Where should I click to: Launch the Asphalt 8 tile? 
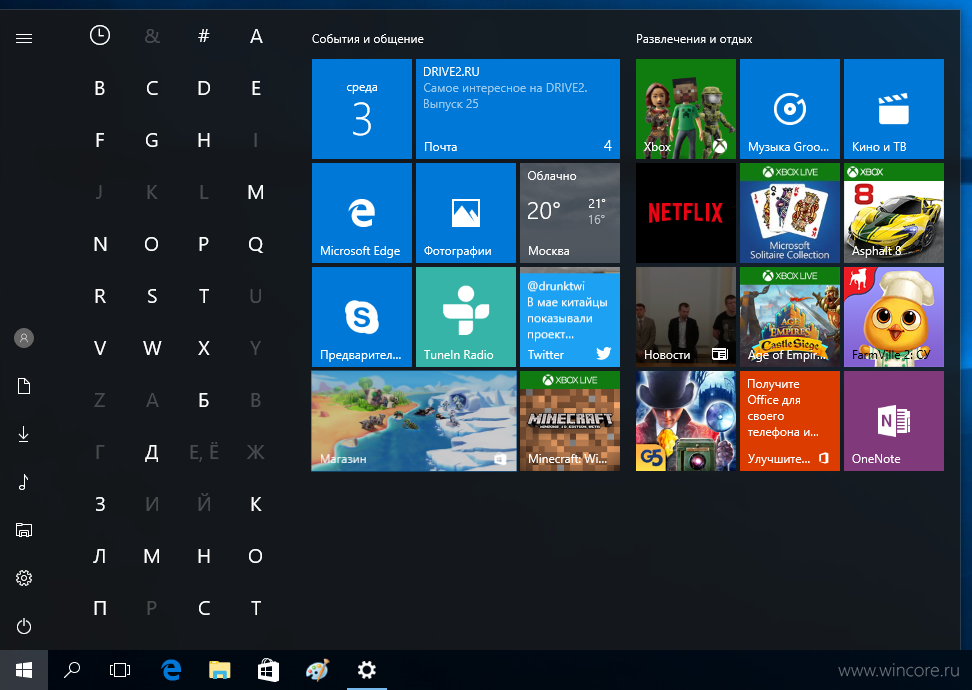894,213
